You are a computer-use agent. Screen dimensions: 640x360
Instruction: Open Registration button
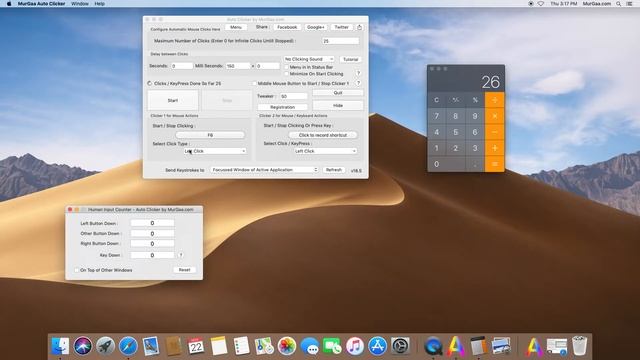[282, 107]
